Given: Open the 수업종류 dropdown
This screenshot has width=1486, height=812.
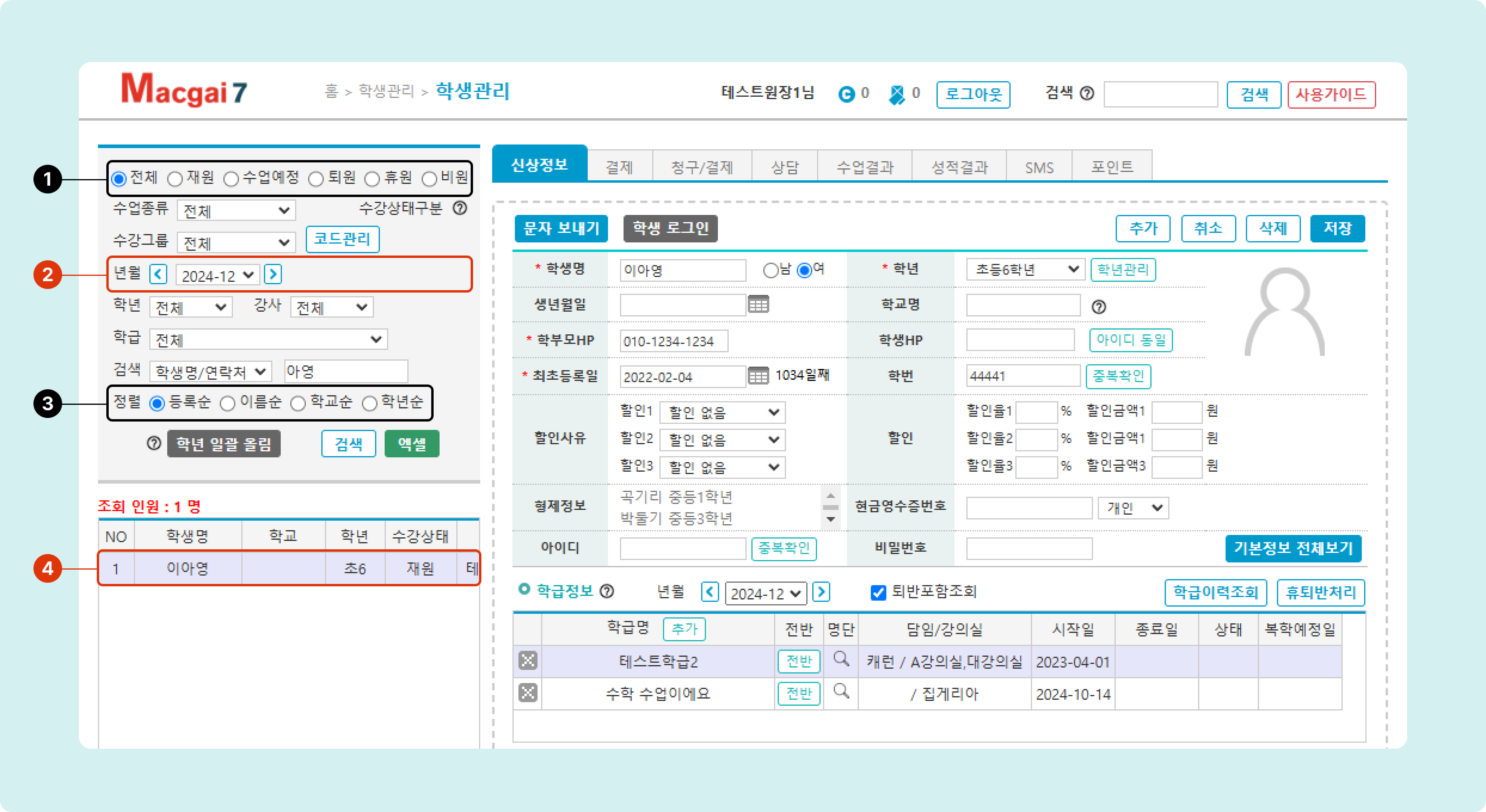Looking at the screenshot, I should [x=236, y=210].
